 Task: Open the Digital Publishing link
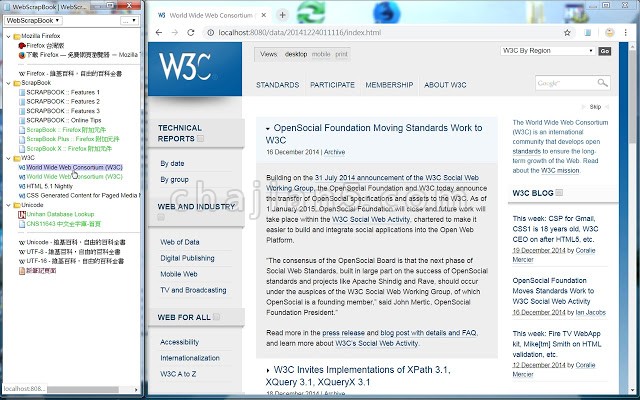(187, 258)
